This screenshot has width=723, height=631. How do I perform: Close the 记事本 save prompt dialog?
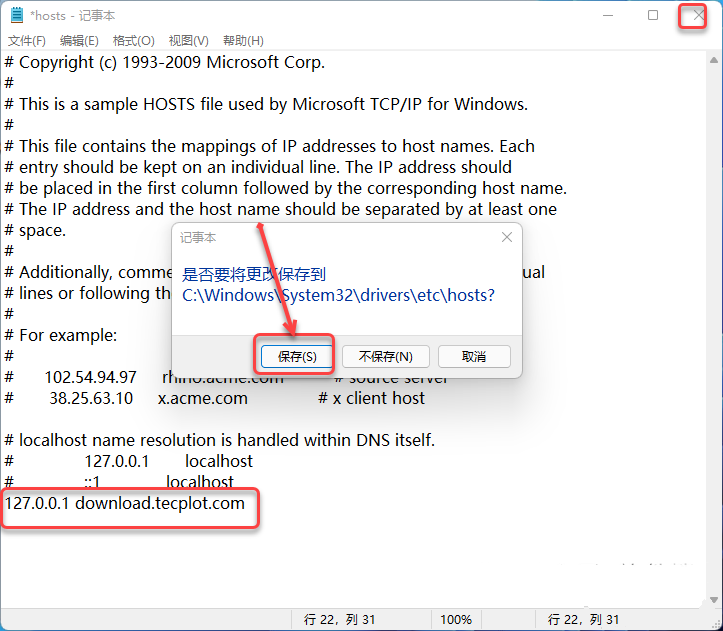click(x=507, y=237)
